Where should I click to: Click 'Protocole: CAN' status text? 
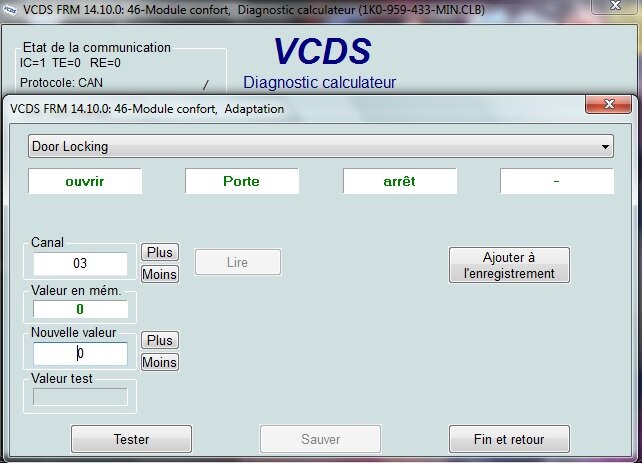(61, 83)
